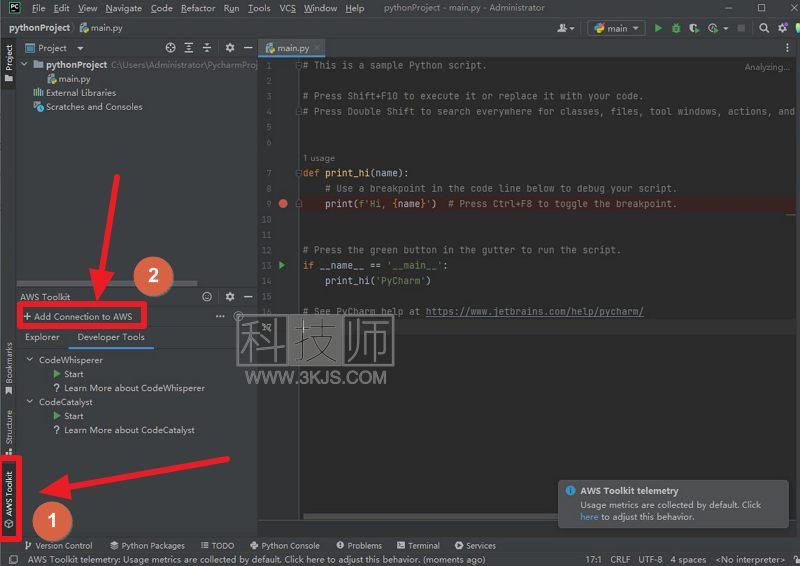The height and width of the screenshot is (566, 800).
Task: Run the main configuration with green play button
Action: pyautogui.click(x=658, y=28)
